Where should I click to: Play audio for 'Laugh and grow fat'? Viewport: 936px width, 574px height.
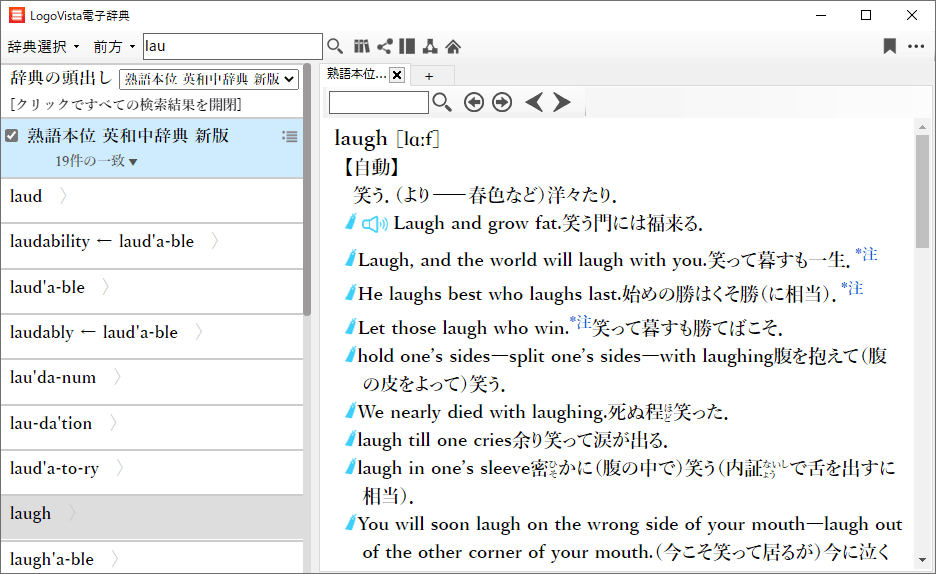click(x=375, y=224)
